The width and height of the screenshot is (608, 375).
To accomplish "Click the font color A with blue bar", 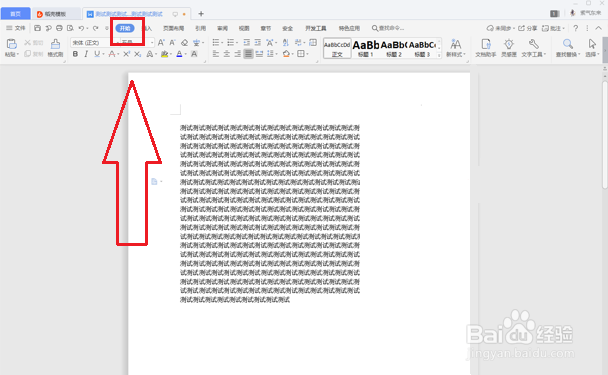I will (179, 54).
